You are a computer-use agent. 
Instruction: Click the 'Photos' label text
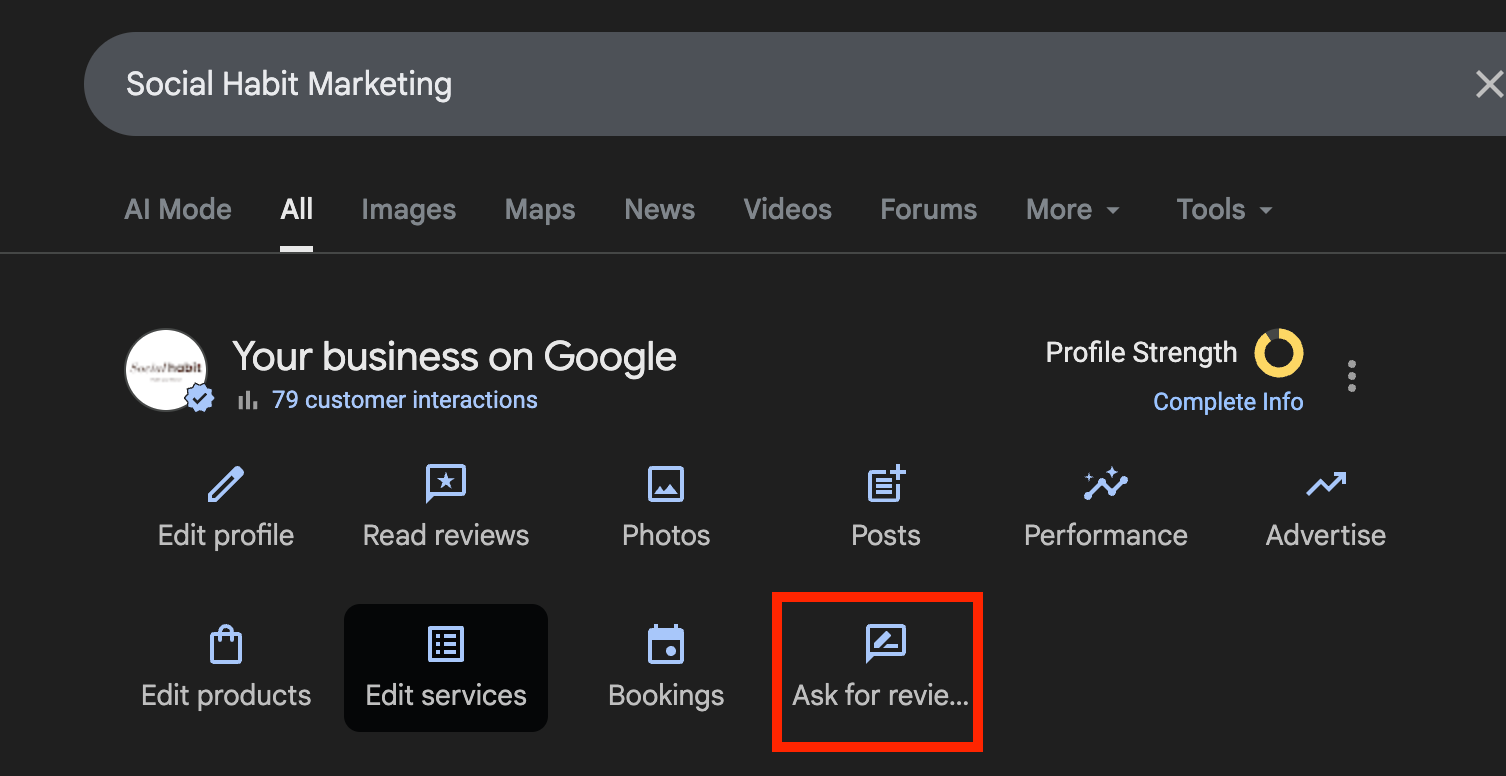coord(666,535)
